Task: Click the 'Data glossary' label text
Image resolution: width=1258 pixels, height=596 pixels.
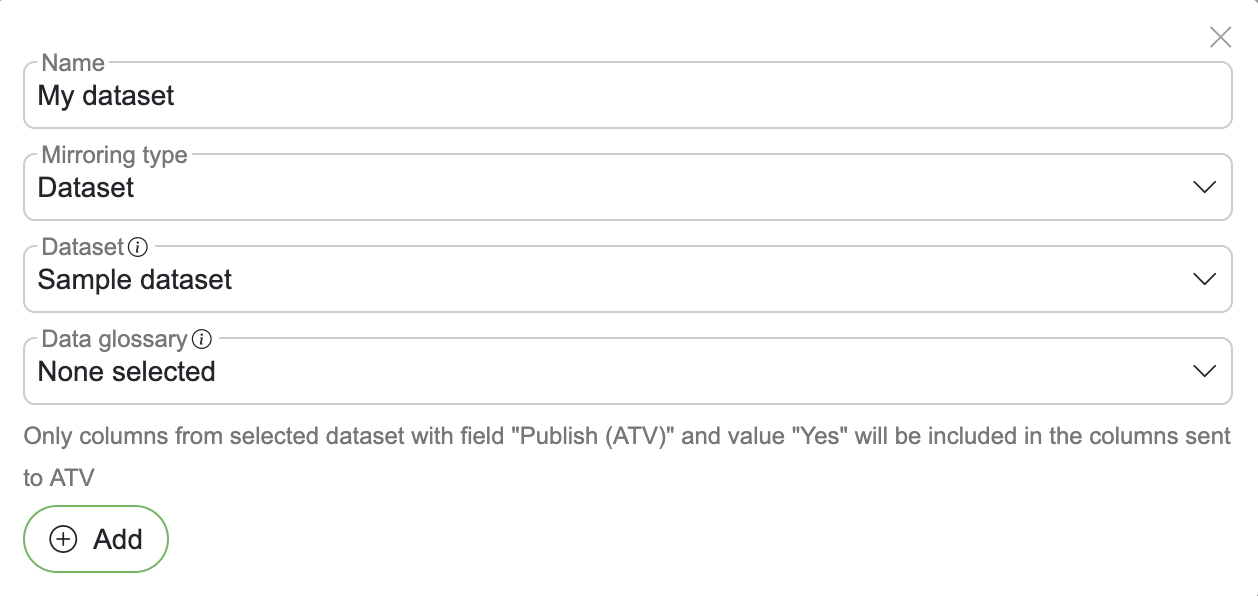Action: pyautogui.click(x=114, y=339)
